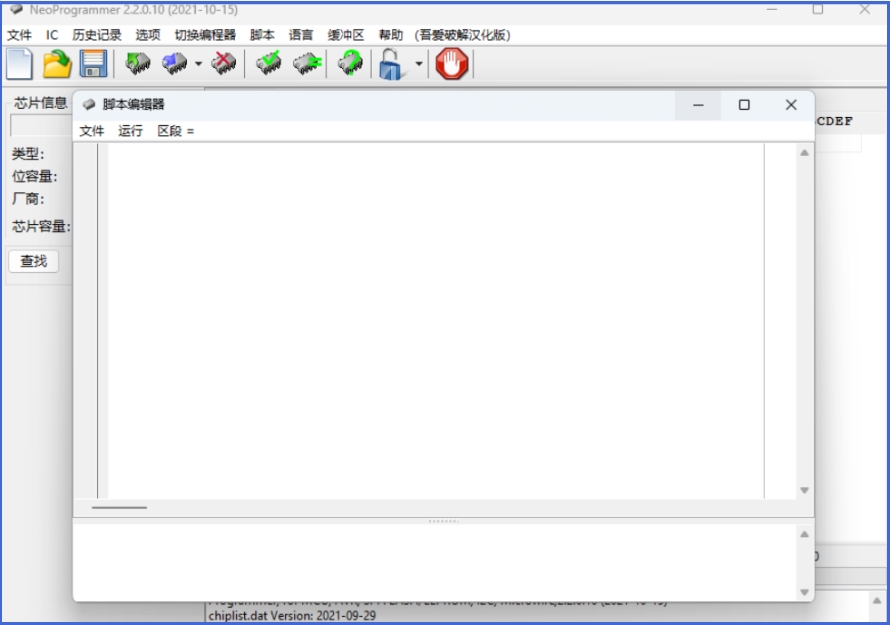
Task: Click the chiplist.dat Version status text
Action: (x=292, y=615)
